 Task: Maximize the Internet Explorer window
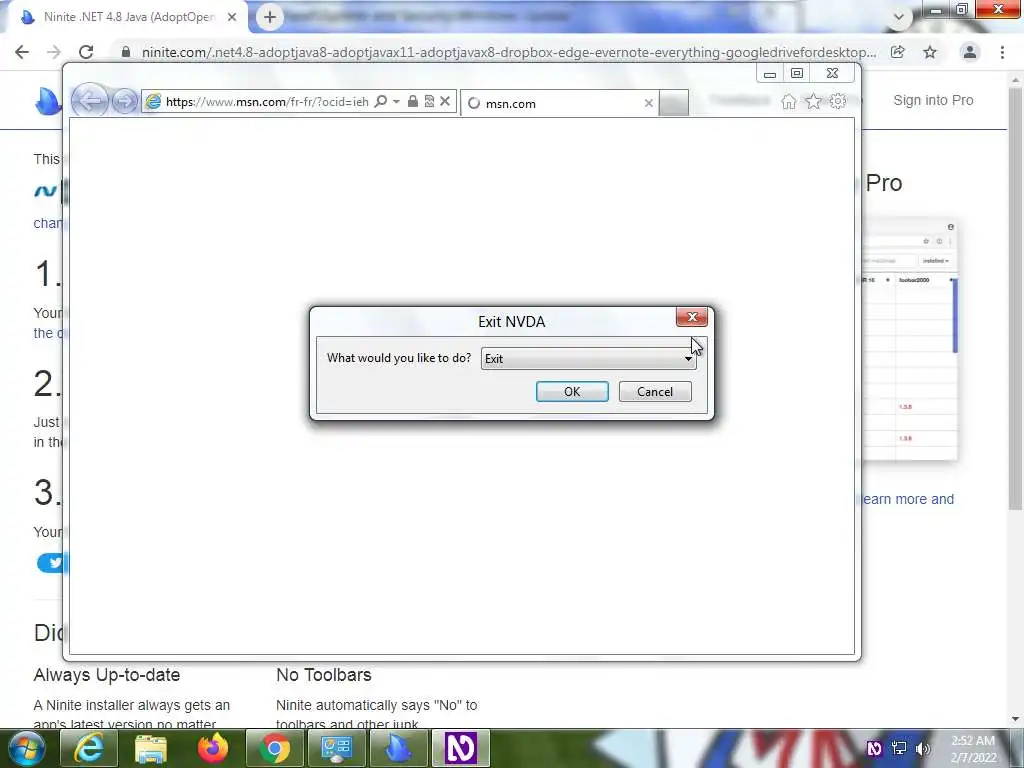pyautogui.click(x=797, y=73)
